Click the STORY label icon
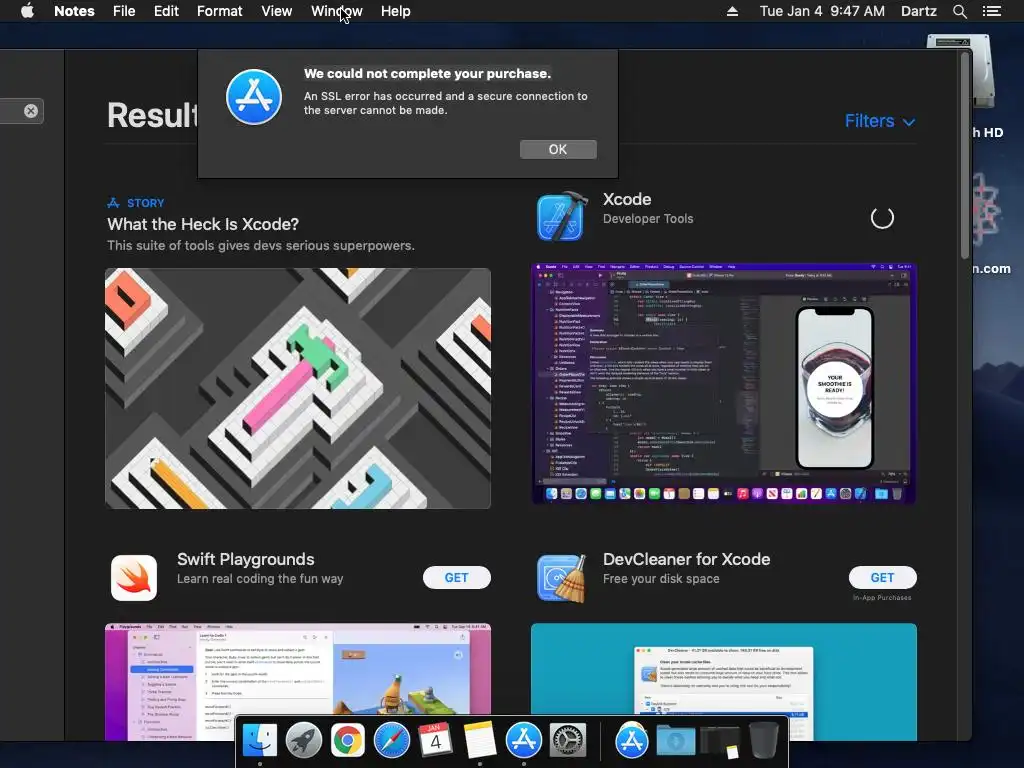 coord(114,203)
